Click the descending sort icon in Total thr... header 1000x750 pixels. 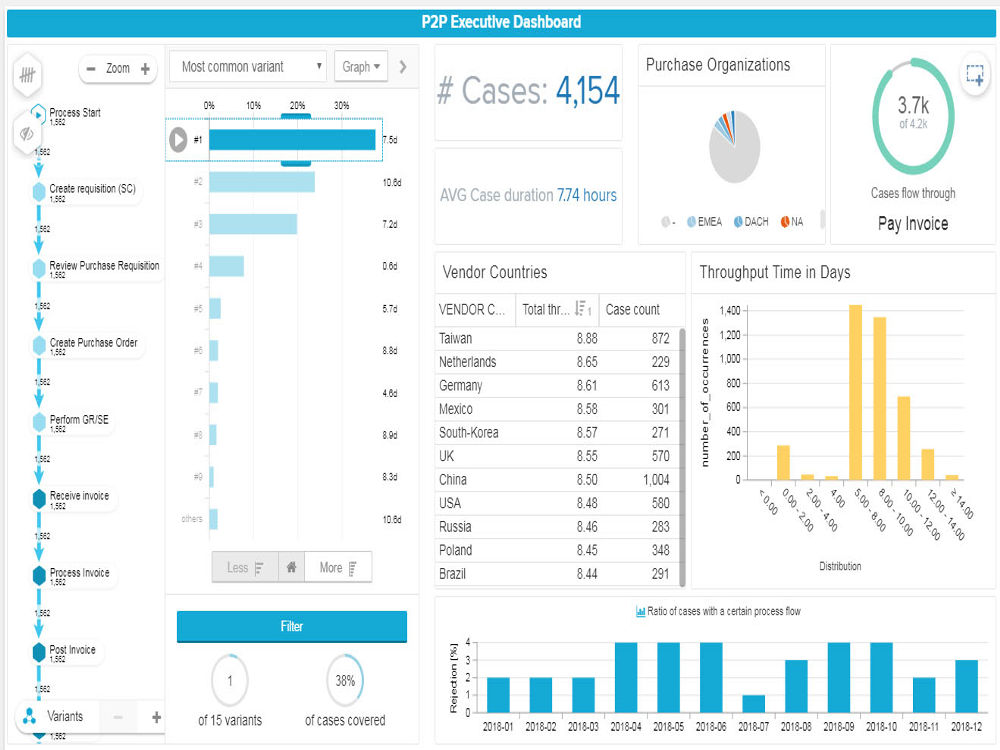point(582,309)
